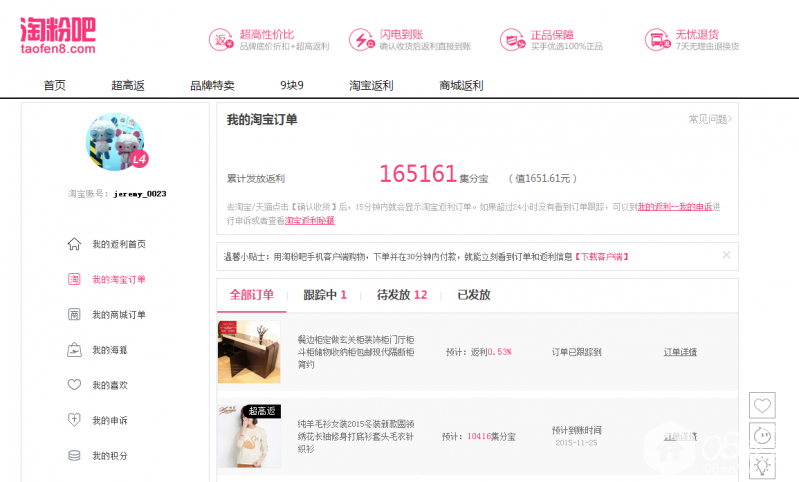The width and height of the screenshot is (799, 482).
Task: Switch to the 待发放 orders tab
Action: pos(401,295)
